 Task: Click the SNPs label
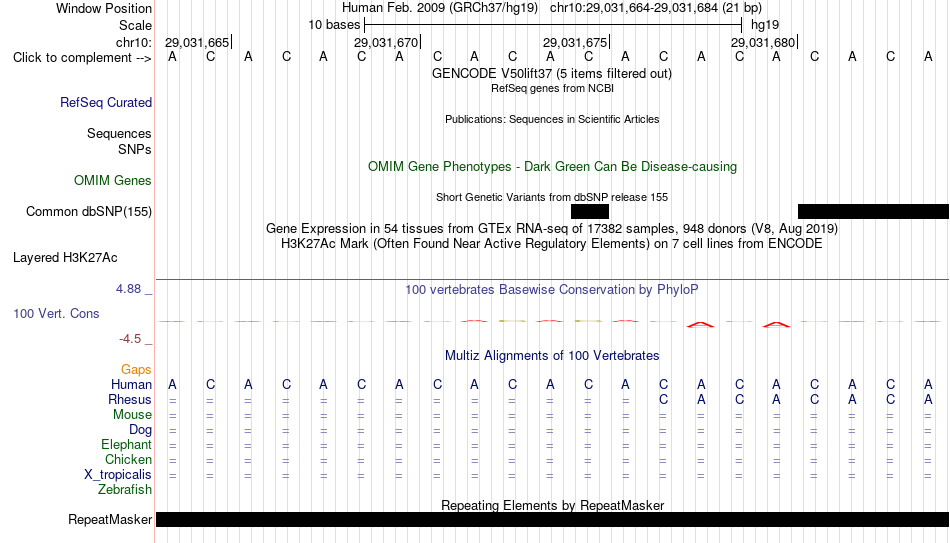[x=135, y=149]
